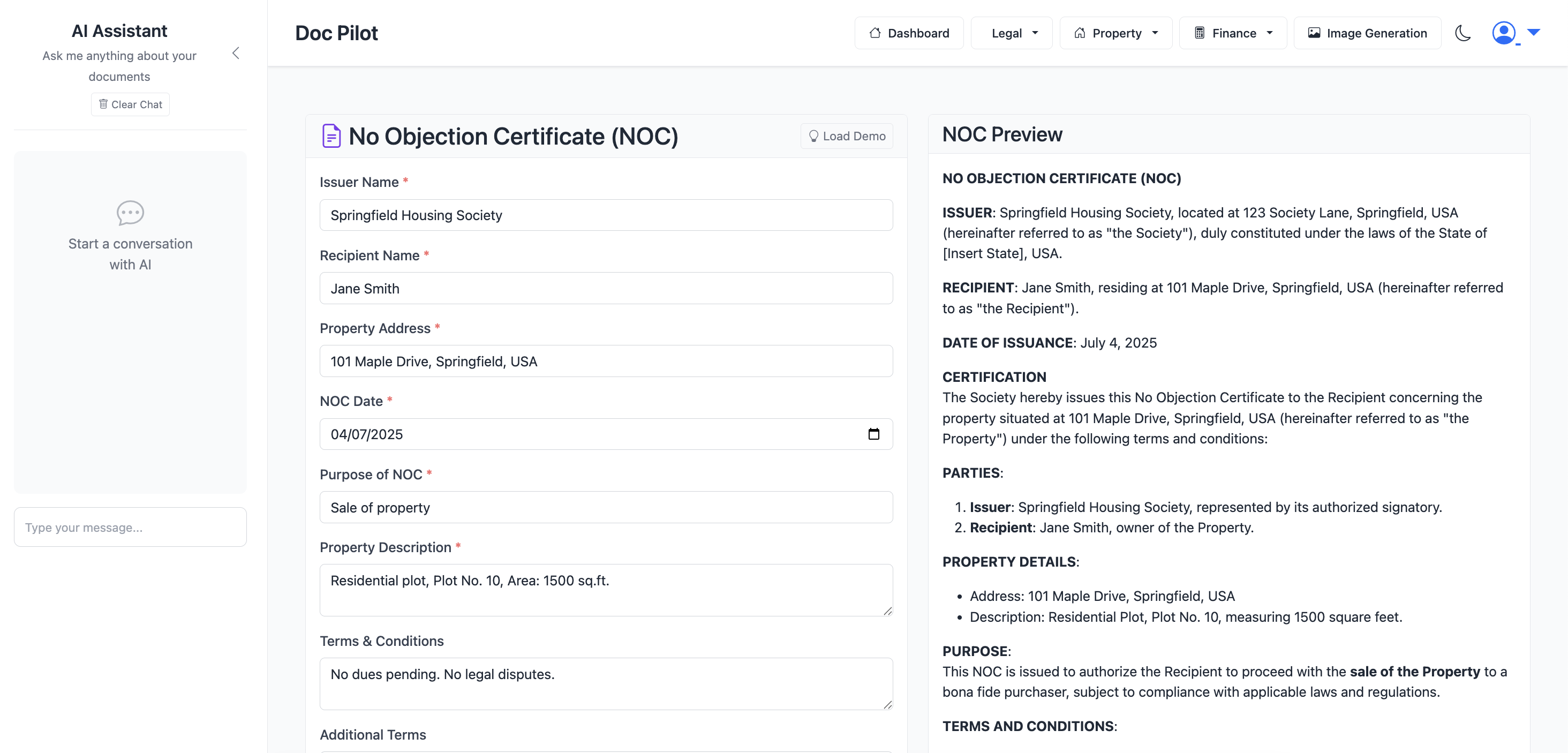Expand the Legal dropdown menu
Image resolution: width=1568 pixels, height=753 pixels.
[x=1011, y=33]
